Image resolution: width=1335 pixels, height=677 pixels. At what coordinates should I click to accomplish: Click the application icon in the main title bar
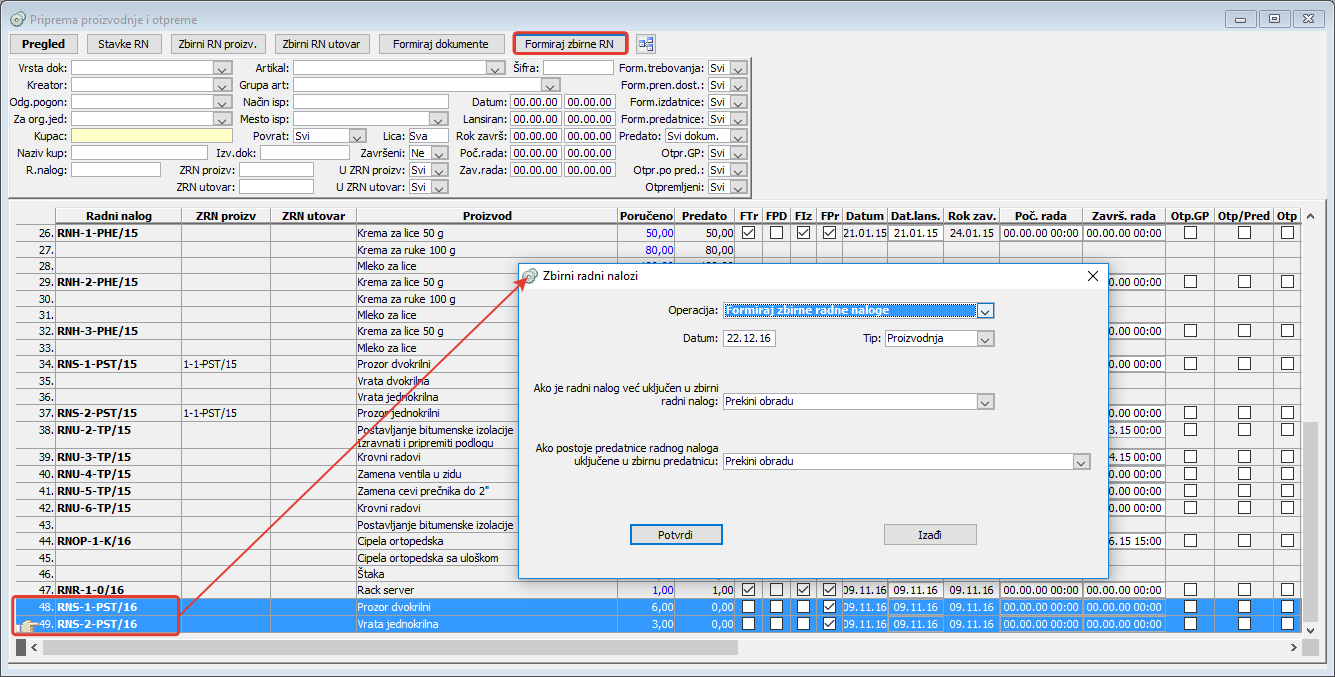[18, 19]
